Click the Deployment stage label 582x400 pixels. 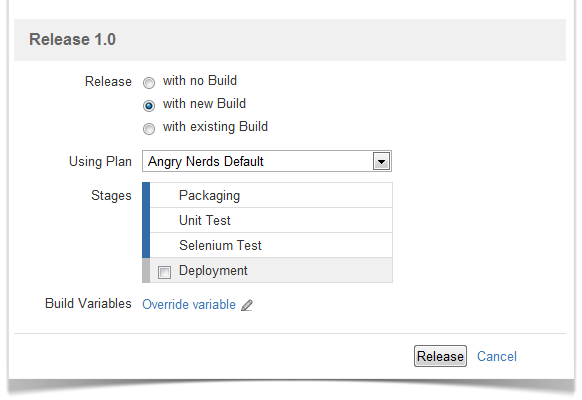click(x=213, y=271)
